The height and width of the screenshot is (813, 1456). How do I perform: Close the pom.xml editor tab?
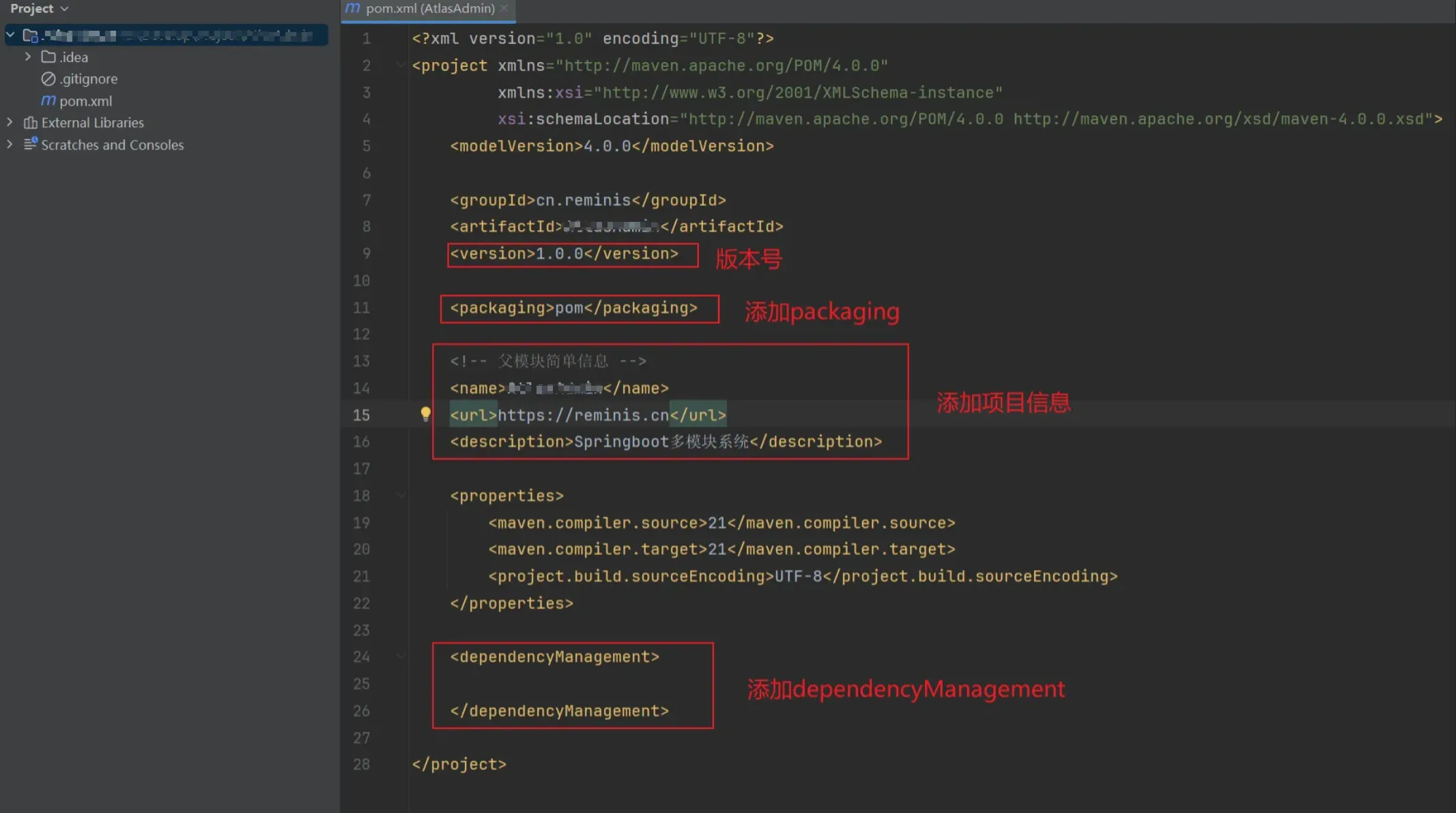tap(504, 8)
